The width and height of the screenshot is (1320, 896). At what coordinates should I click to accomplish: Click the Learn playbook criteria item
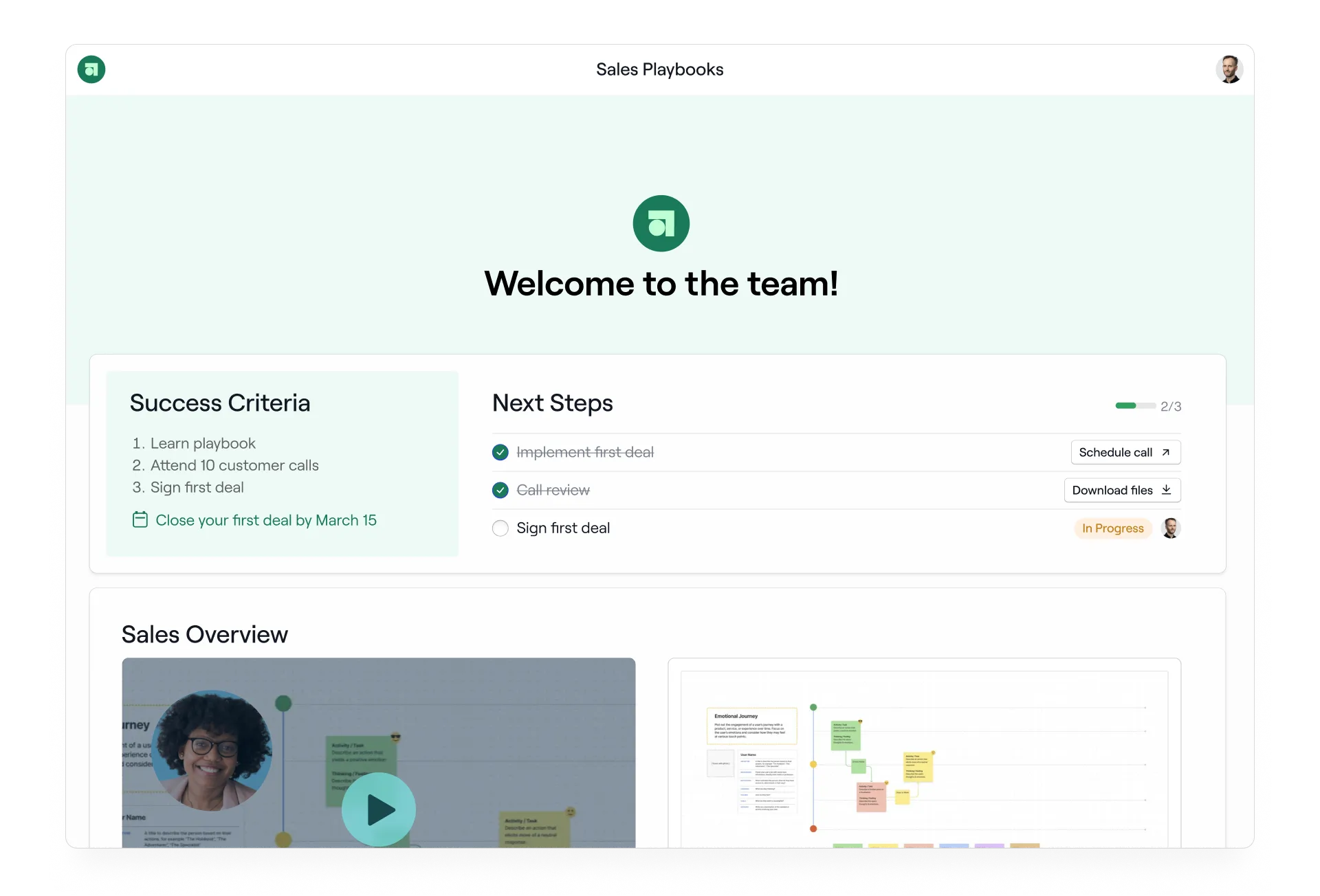tap(203, 443)
